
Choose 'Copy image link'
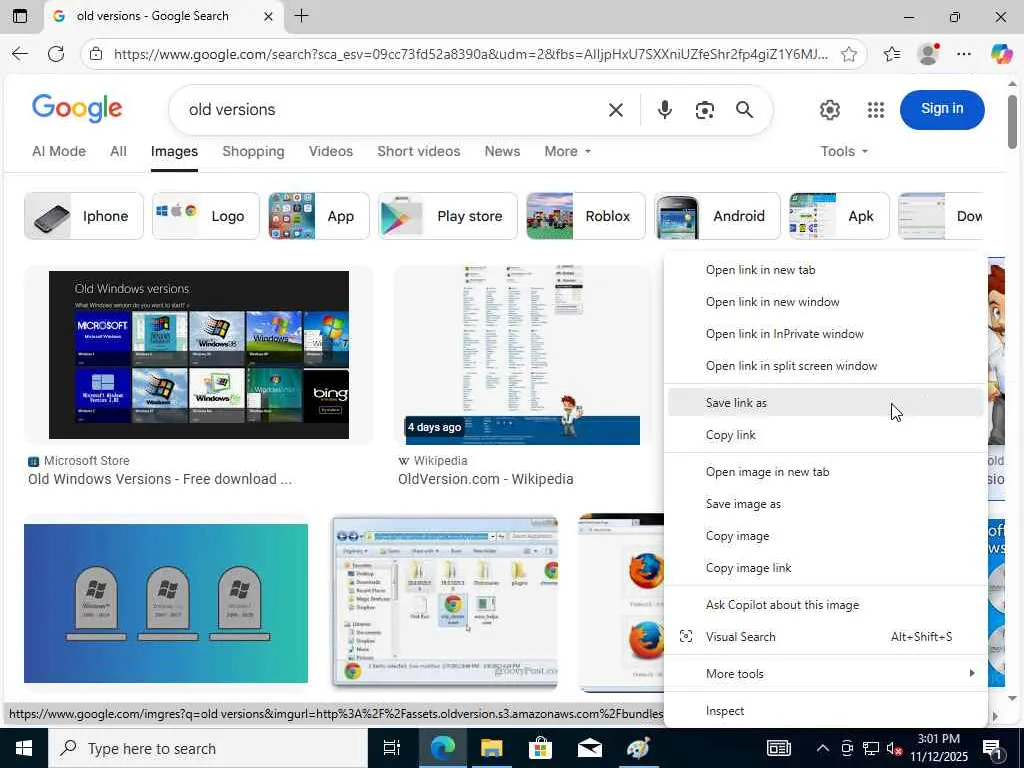click(825, 568)
